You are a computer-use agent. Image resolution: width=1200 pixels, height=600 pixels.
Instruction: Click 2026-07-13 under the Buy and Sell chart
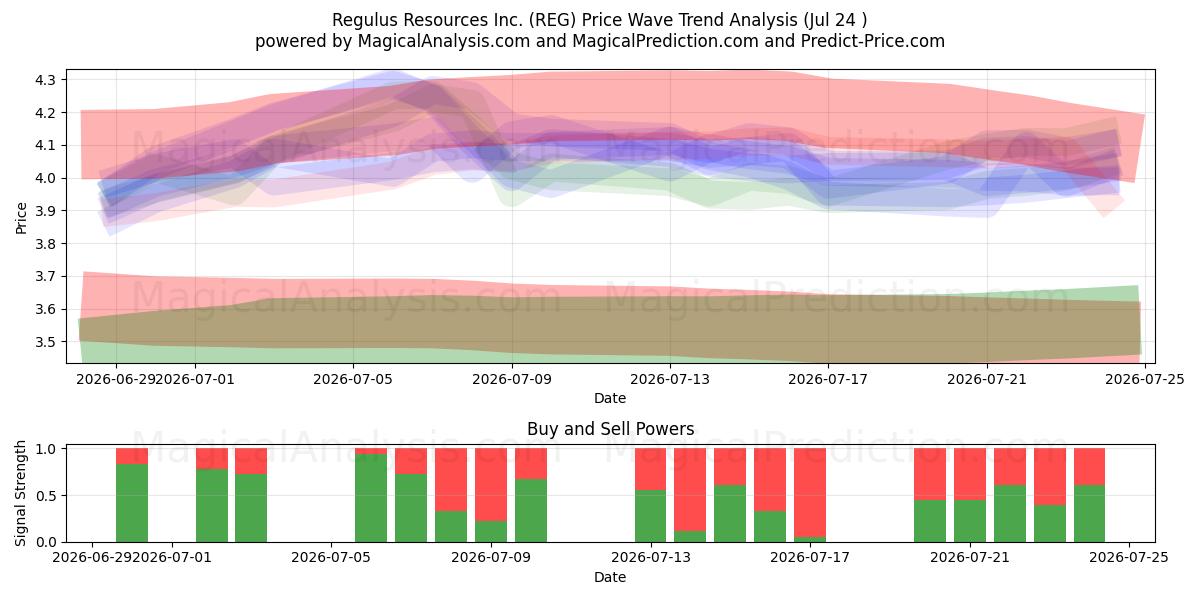pos(651,558)
